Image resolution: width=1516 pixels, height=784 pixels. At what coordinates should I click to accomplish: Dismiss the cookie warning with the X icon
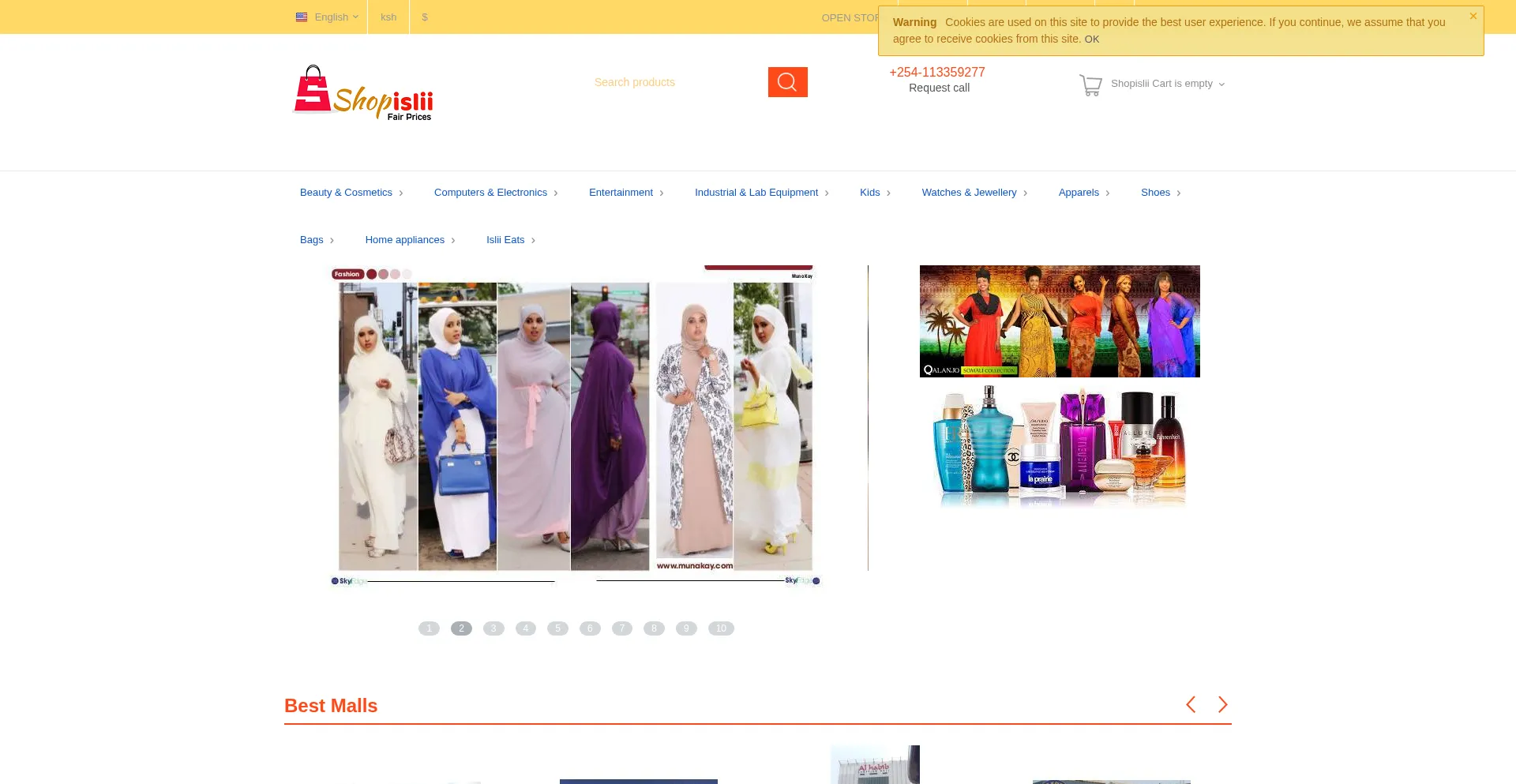[1473, 15]
